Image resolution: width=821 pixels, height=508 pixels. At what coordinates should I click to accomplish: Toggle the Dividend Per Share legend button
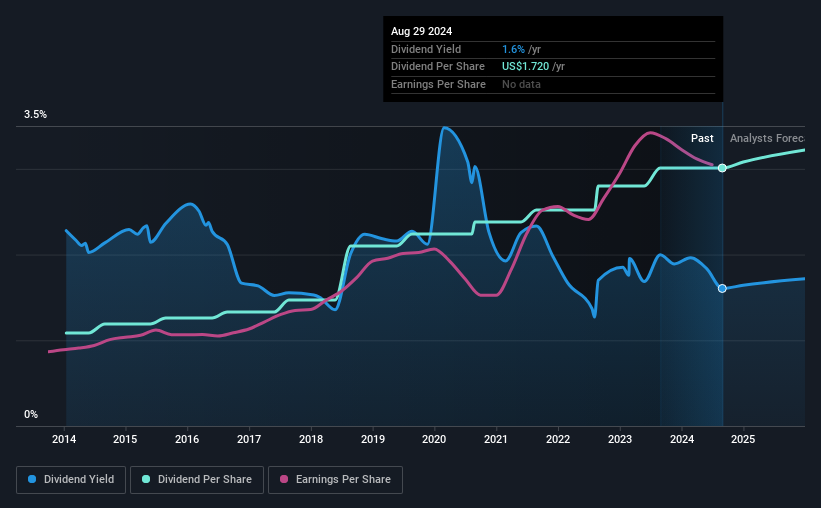tap(197, 480)
